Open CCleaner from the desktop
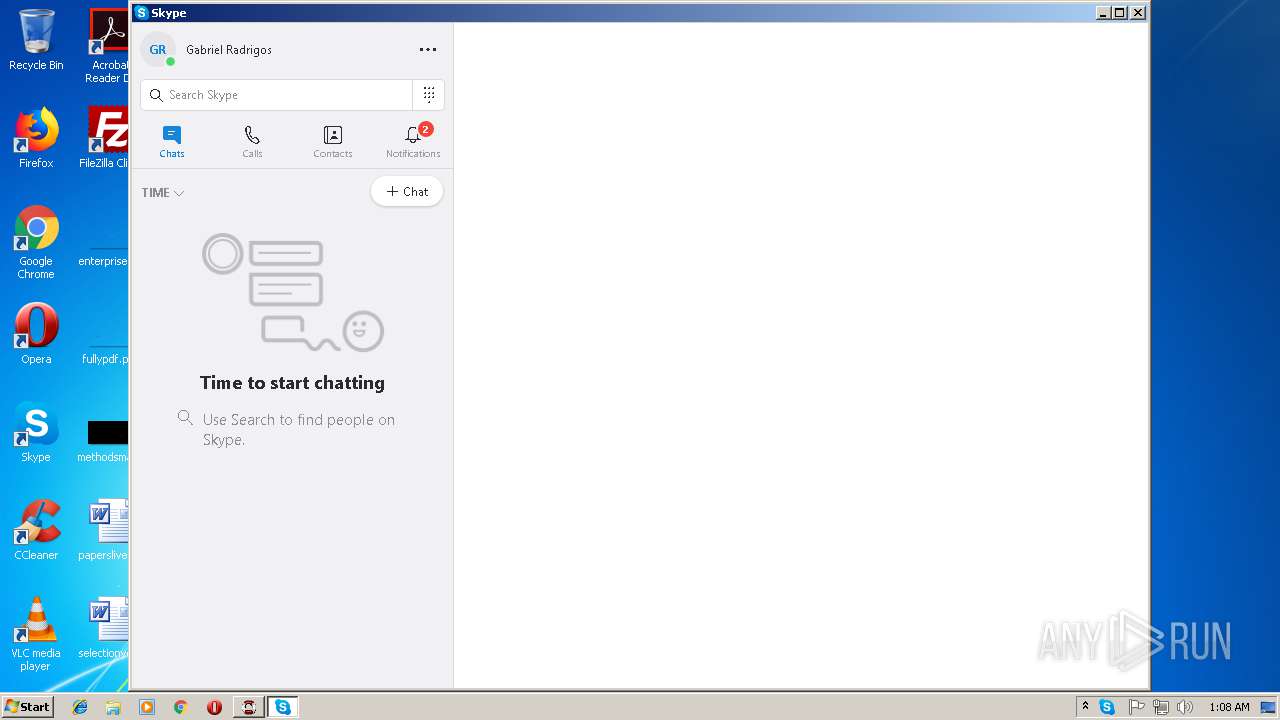Screen dimensions: 1280x720 [x=36, y=529]
